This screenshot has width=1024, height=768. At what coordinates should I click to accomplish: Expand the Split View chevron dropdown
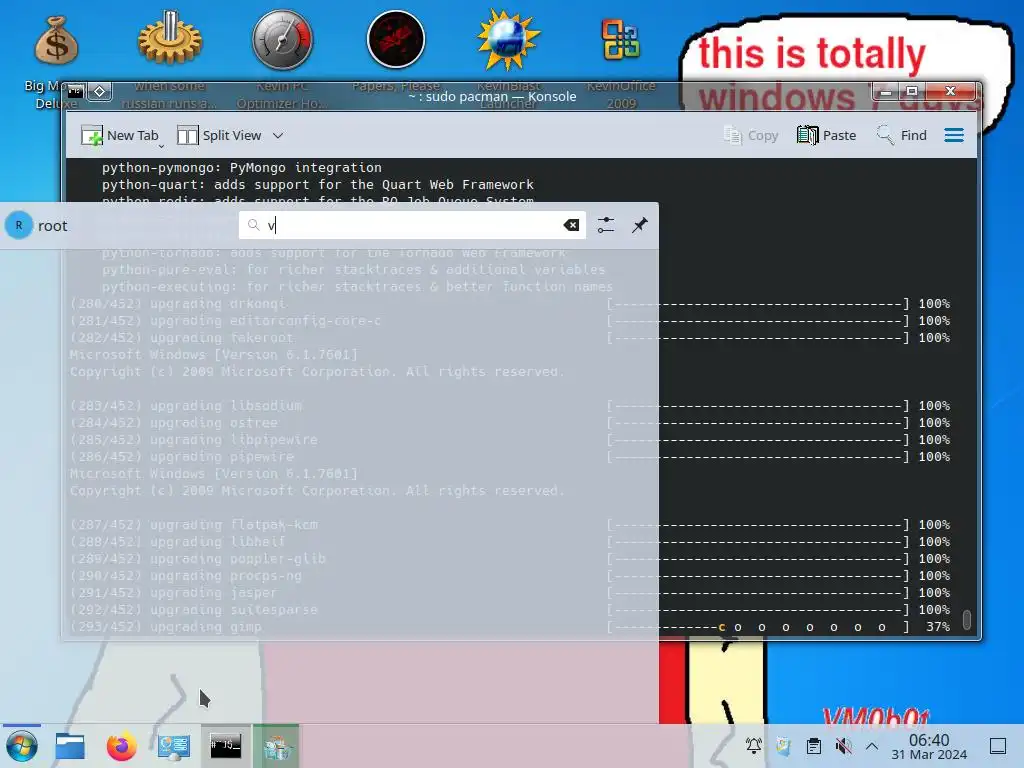(x=278, y=135)
